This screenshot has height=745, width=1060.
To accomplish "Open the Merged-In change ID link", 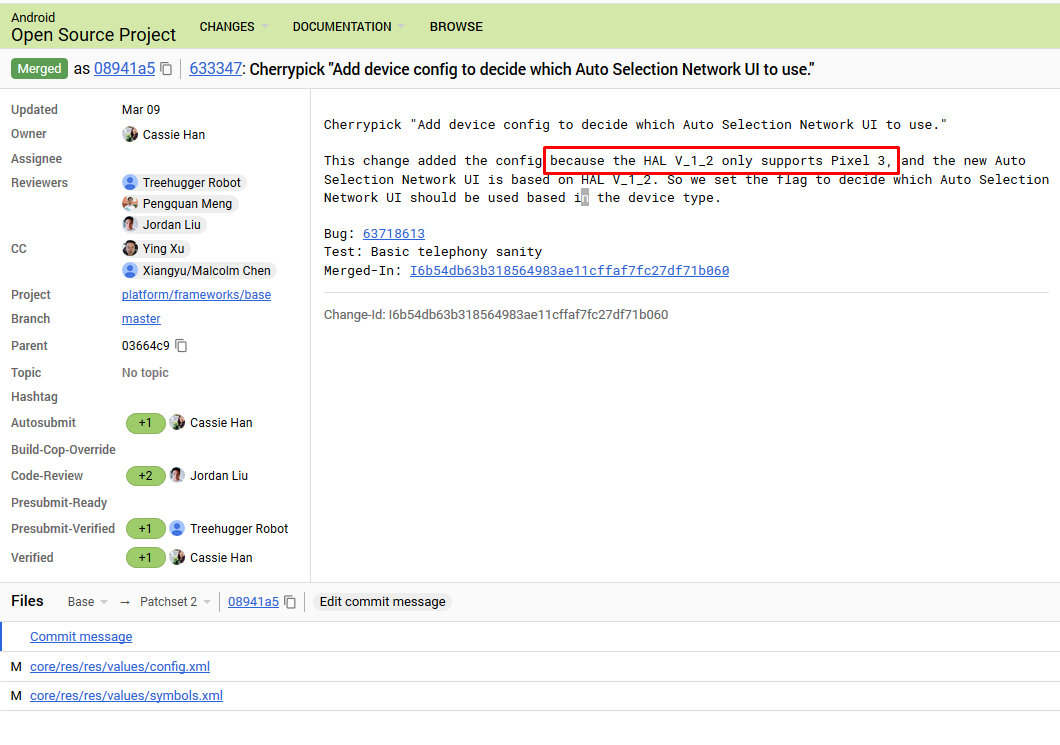I will coord(569,270).
